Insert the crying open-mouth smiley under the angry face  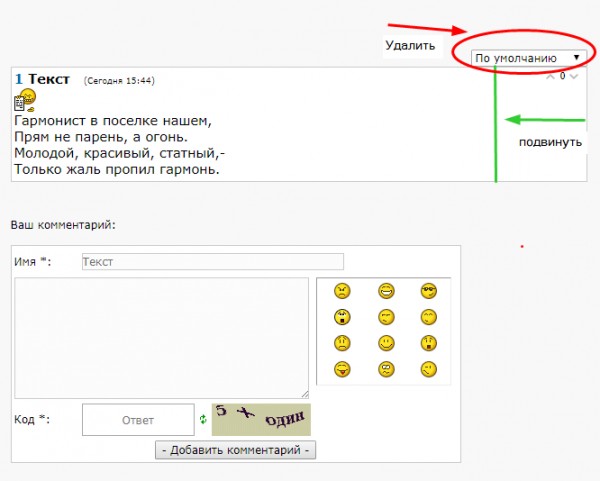click(x=342, y=317)
